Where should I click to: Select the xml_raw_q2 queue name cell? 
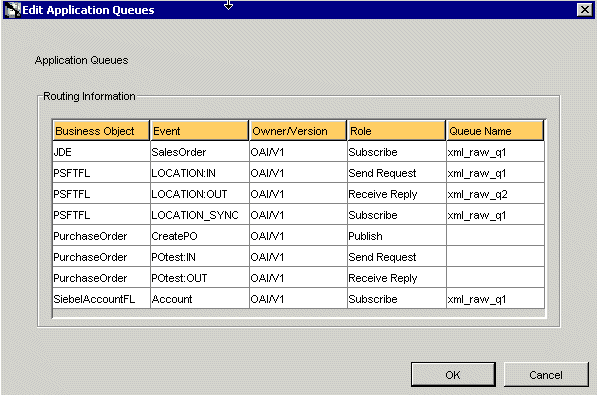pos(495,194)
